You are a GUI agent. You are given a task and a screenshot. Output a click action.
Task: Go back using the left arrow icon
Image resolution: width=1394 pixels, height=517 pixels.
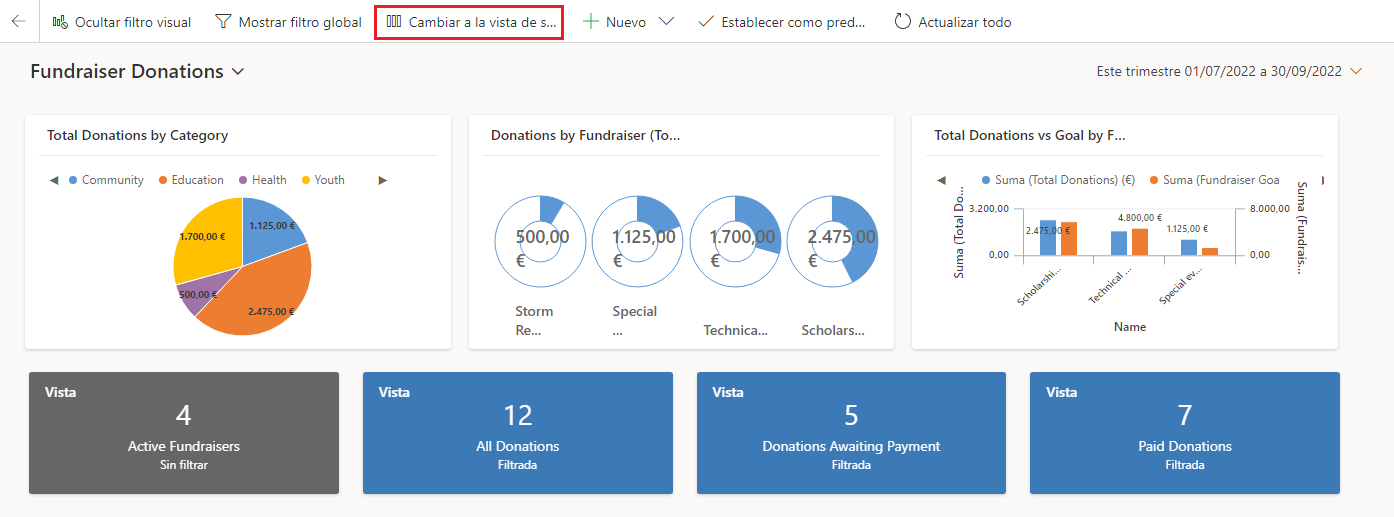pos(19,21)
